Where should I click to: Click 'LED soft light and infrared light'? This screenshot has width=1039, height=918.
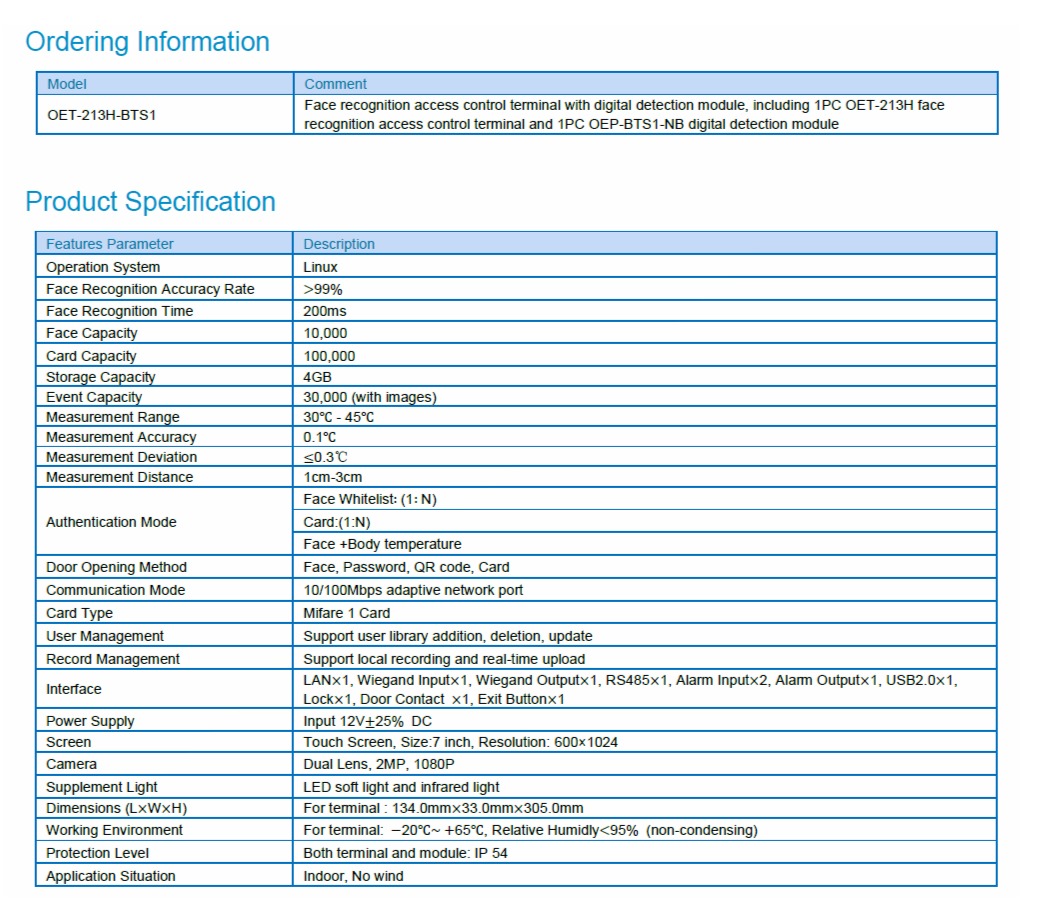point(401,787)
